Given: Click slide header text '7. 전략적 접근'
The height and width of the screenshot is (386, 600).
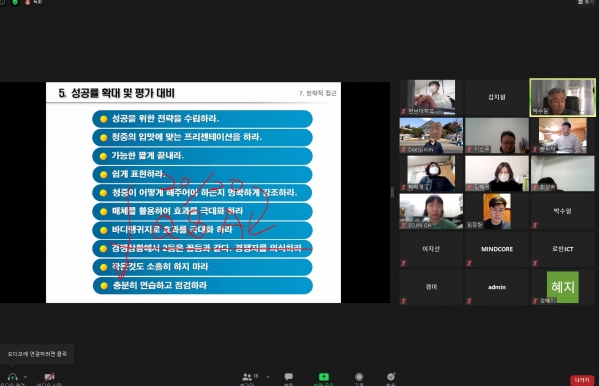Looking at the screenshot, I should pyautogui.click(x=318, y=93).
